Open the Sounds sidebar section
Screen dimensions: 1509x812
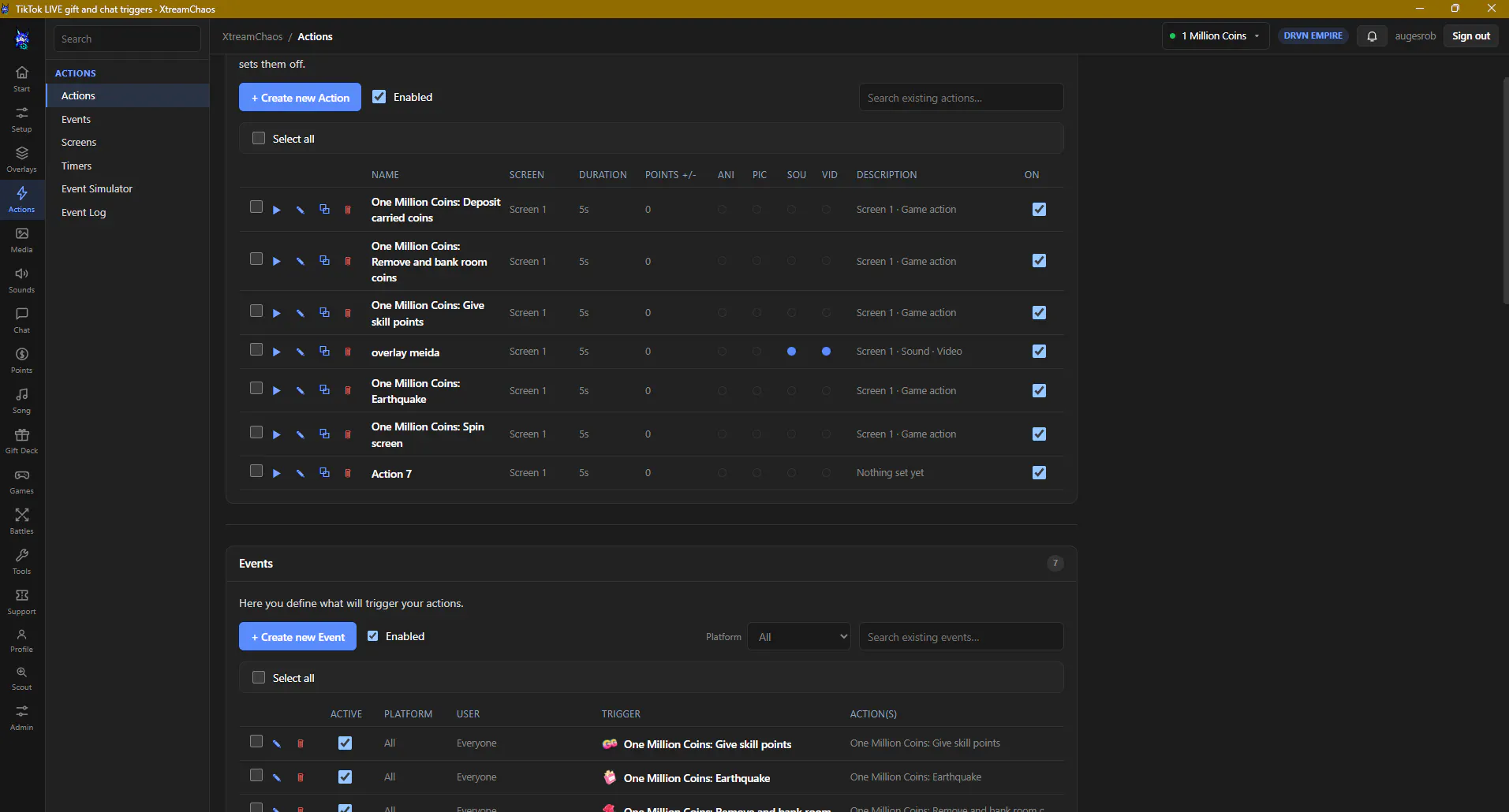point(22,281)
